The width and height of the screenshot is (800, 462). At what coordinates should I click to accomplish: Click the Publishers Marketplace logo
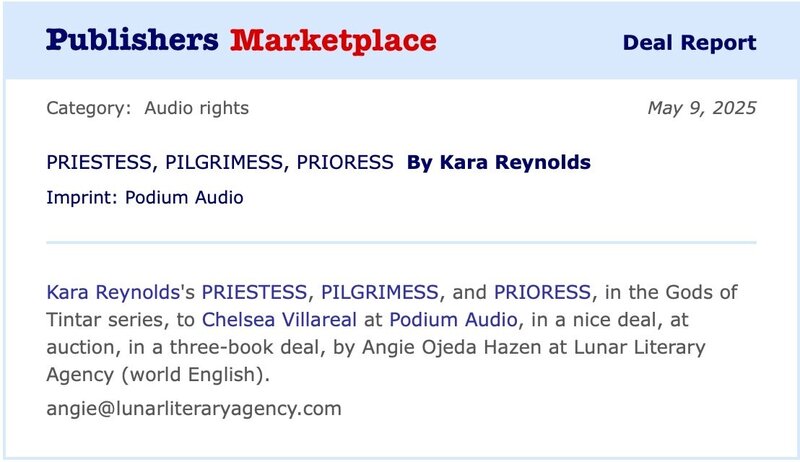click(x=241, y=41)
